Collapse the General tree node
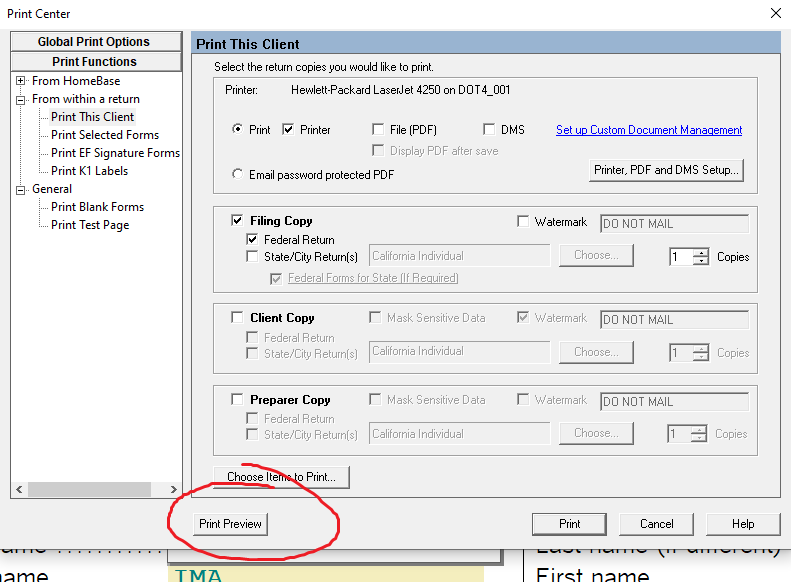Image resolution: width=791 pixels, height=582 pixels. [x=20, y=189]
